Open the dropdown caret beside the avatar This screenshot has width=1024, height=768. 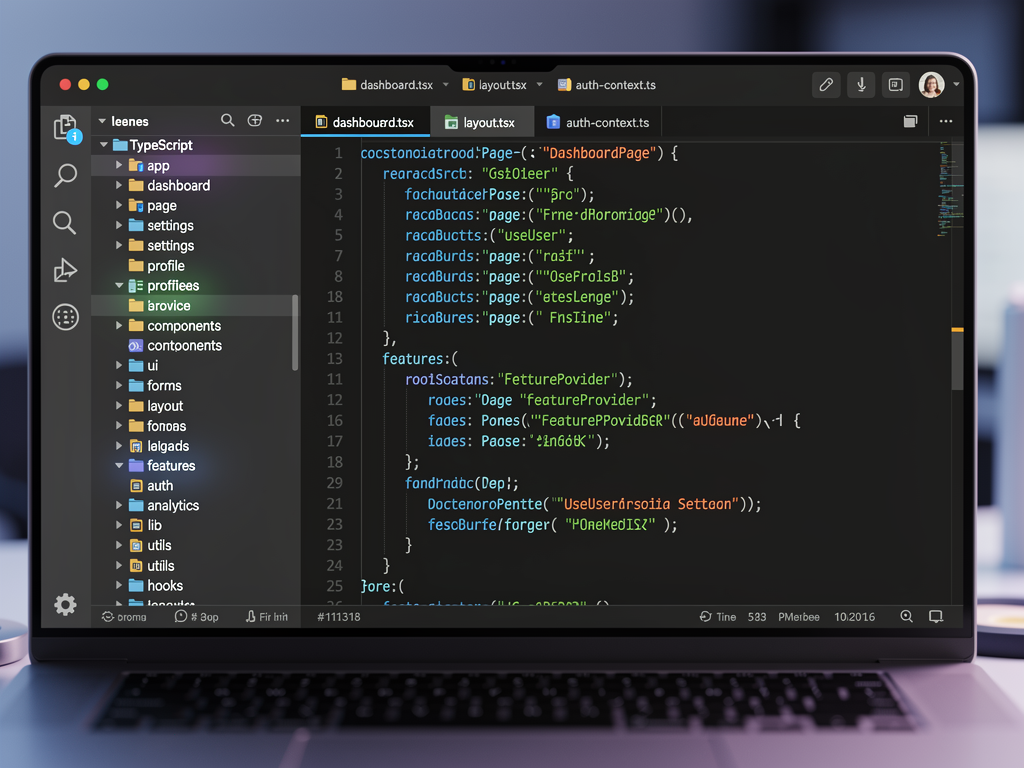point(956,84)
